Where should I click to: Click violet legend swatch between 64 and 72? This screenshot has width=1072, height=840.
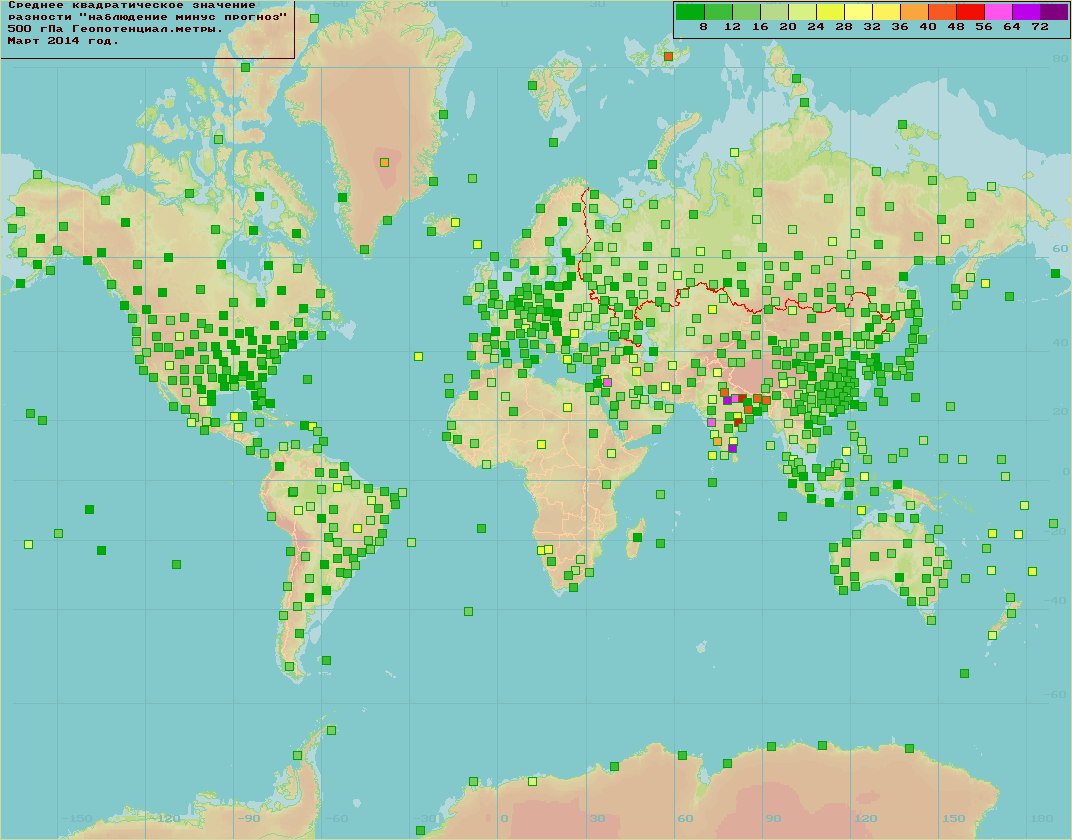click(x=1026, y=12)
